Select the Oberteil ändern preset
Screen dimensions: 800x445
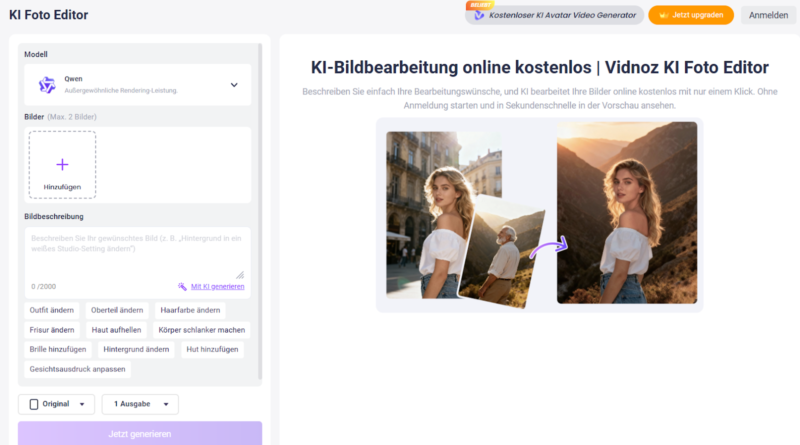[x=117, y=310]
